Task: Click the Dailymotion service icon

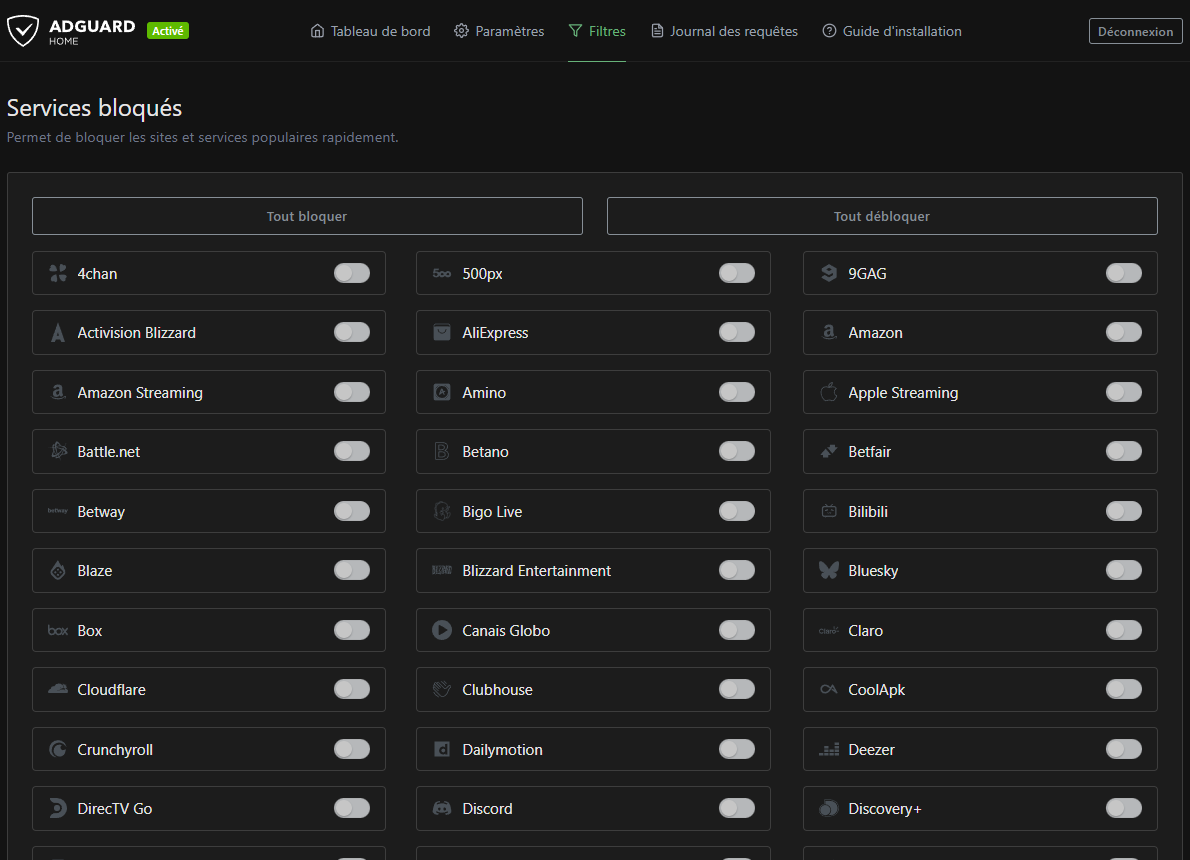Action: click(x=442, y=749)
